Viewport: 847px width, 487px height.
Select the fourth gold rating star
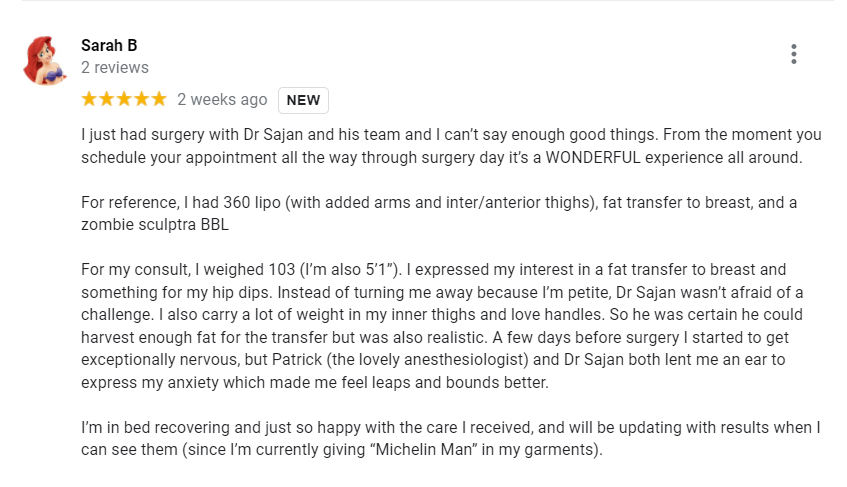click(141, 99)
